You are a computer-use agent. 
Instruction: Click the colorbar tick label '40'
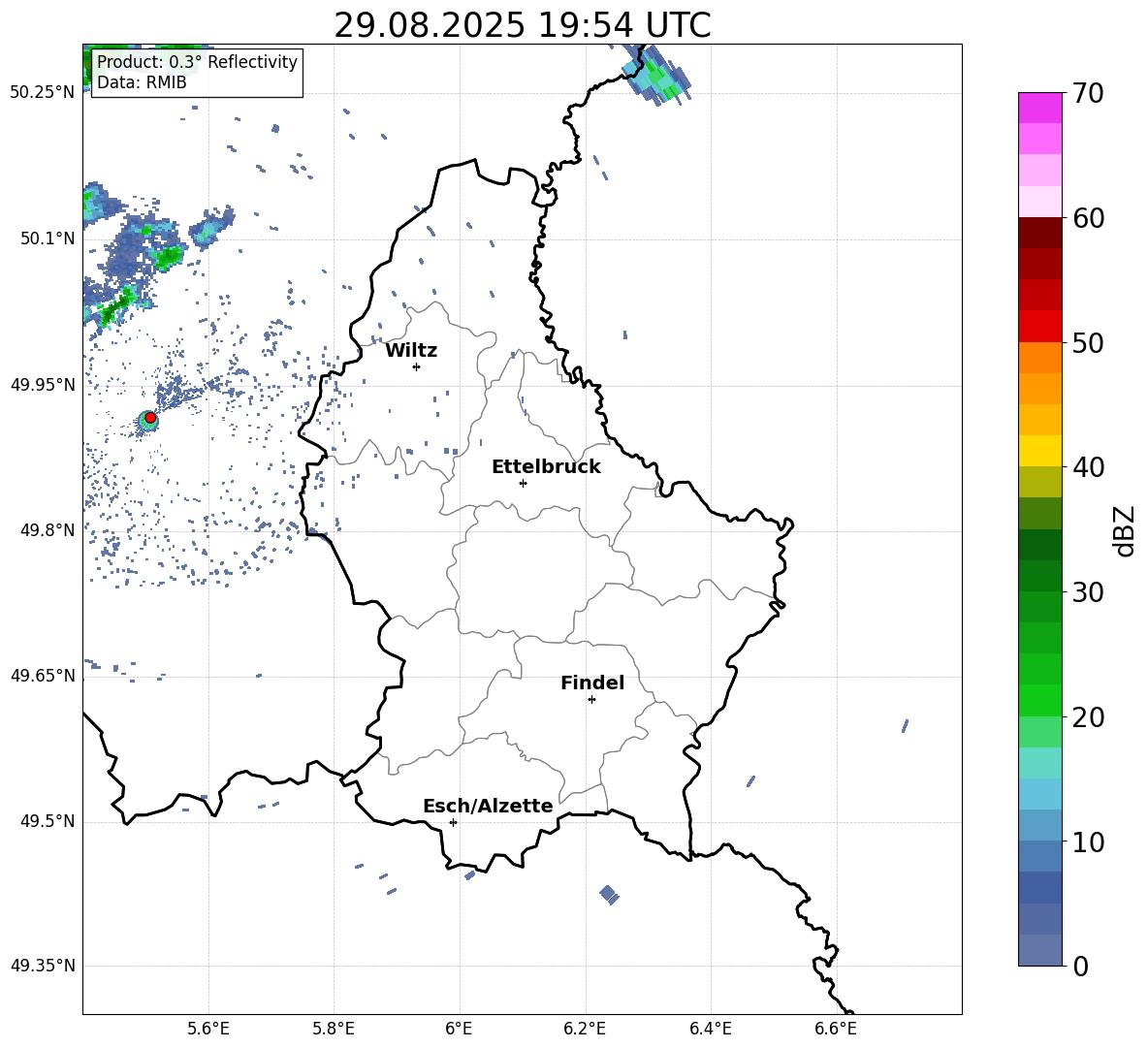coord(1088,467)
